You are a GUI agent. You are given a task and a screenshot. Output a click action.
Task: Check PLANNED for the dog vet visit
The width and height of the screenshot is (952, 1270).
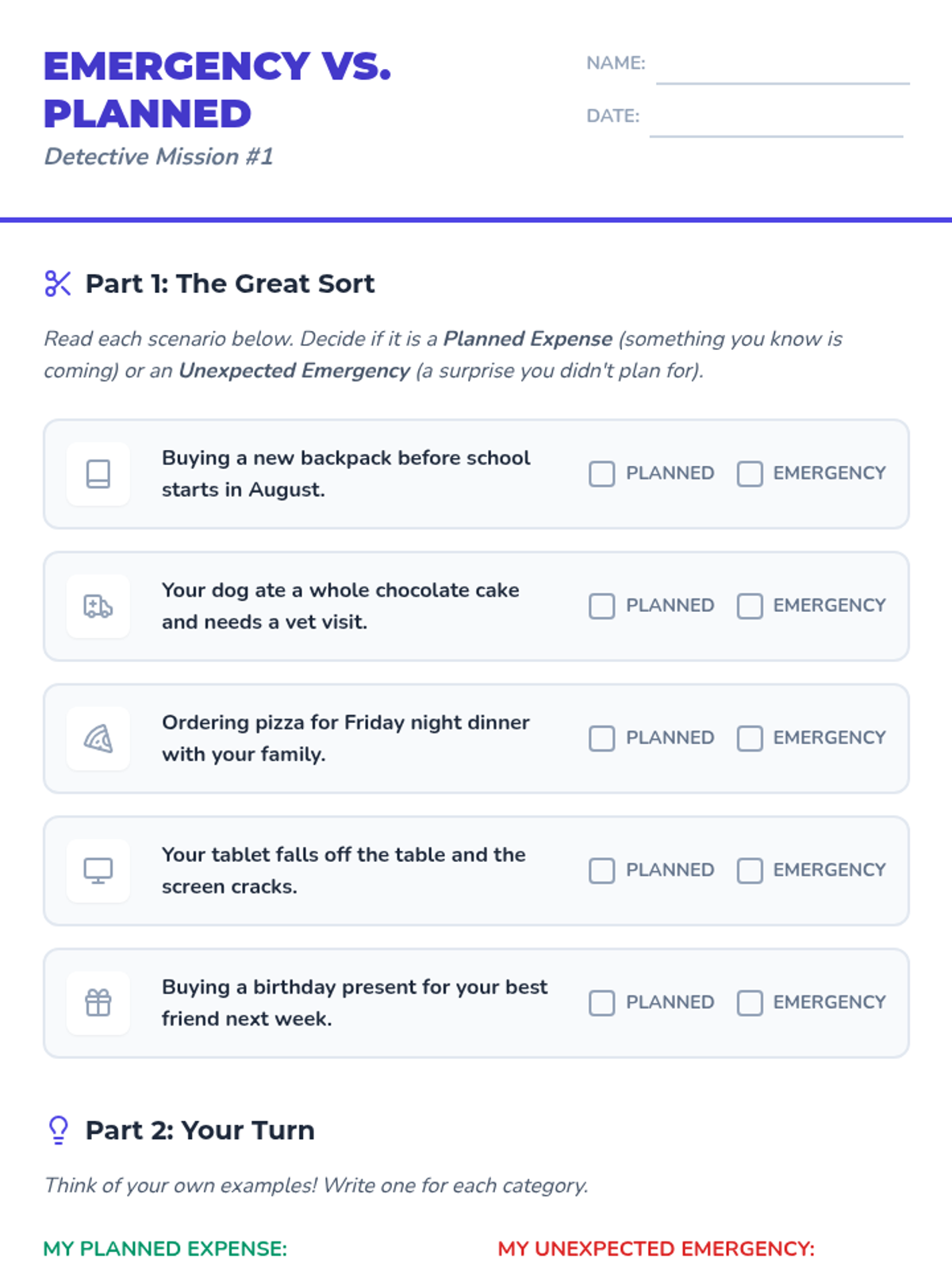[602, 606]
